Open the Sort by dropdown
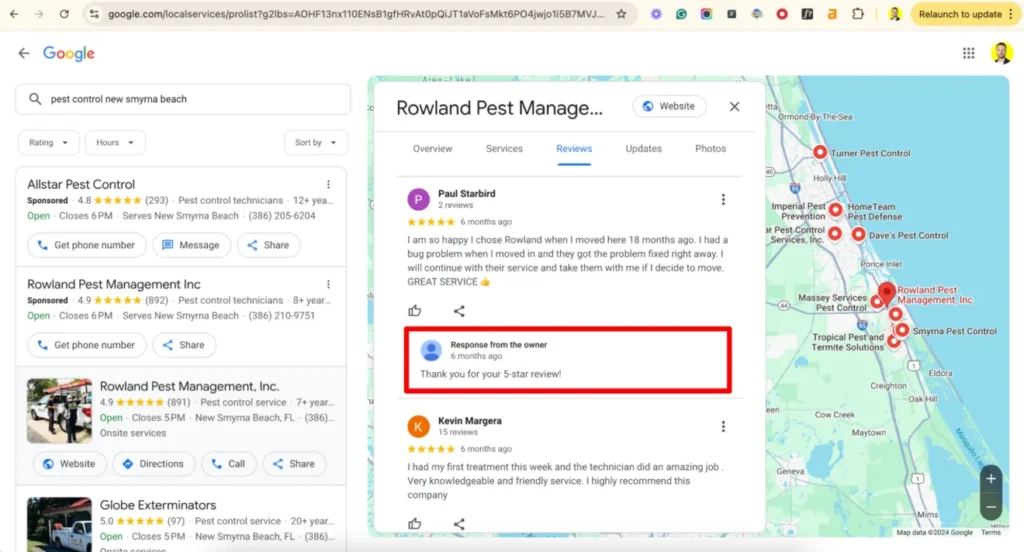Screen dimensions: 1024x552 (316, 143)
